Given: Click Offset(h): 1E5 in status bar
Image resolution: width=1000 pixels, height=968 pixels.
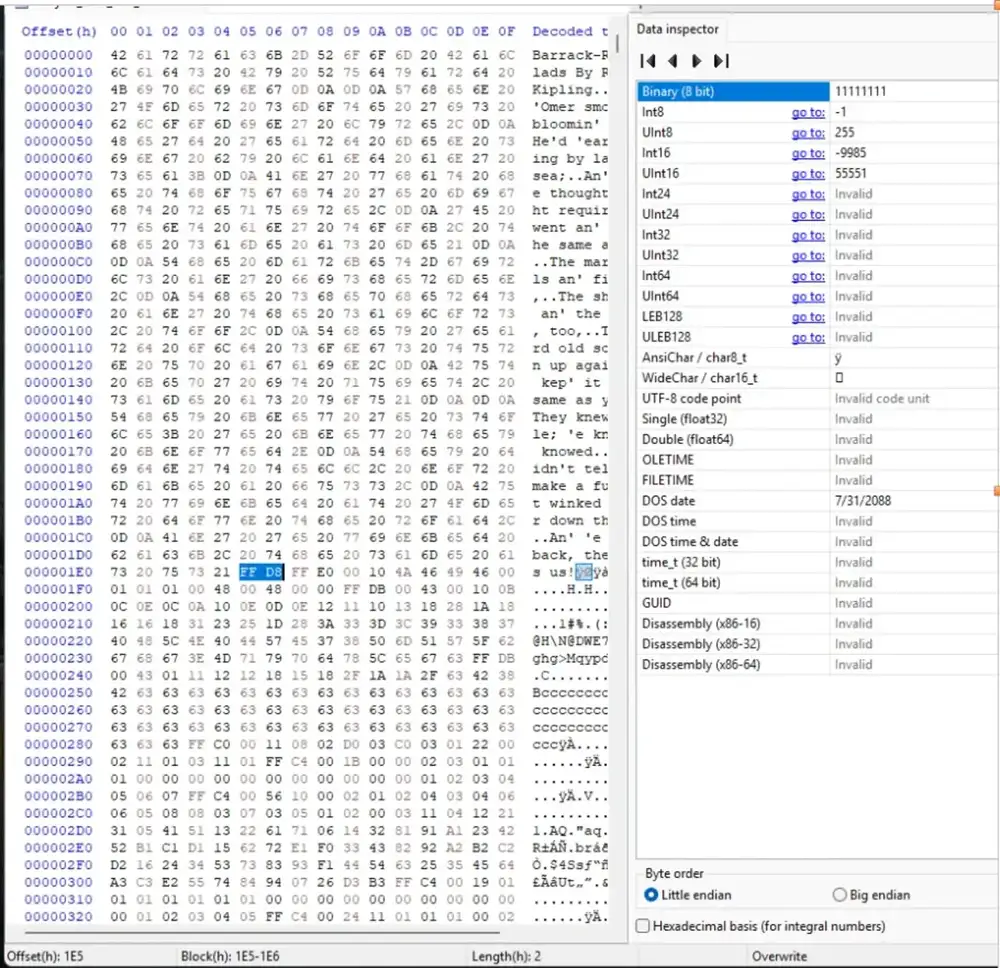Looking at the screenshot, I should [45, 956].
